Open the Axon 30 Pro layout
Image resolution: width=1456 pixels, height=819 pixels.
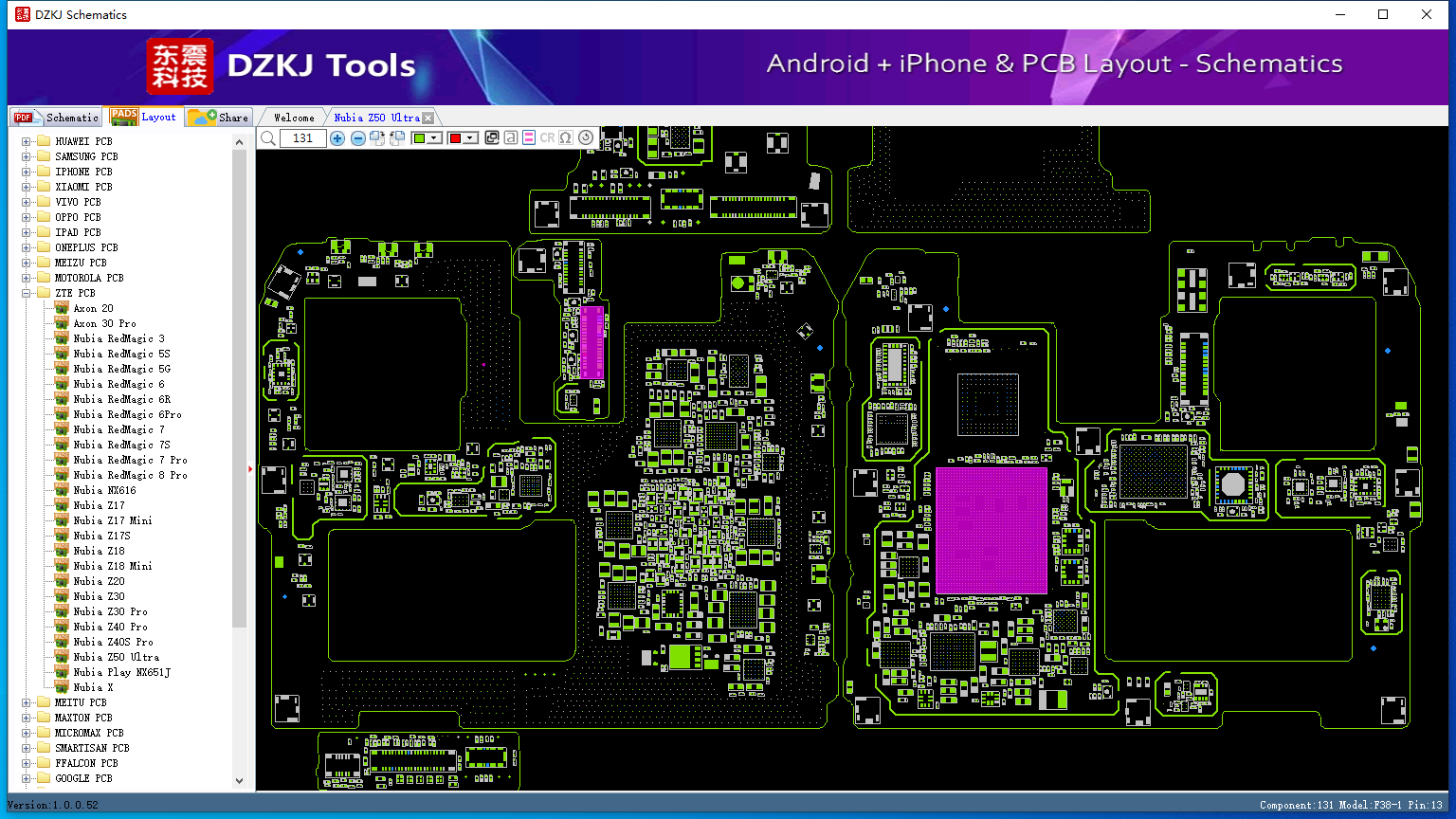pos(104,323)
